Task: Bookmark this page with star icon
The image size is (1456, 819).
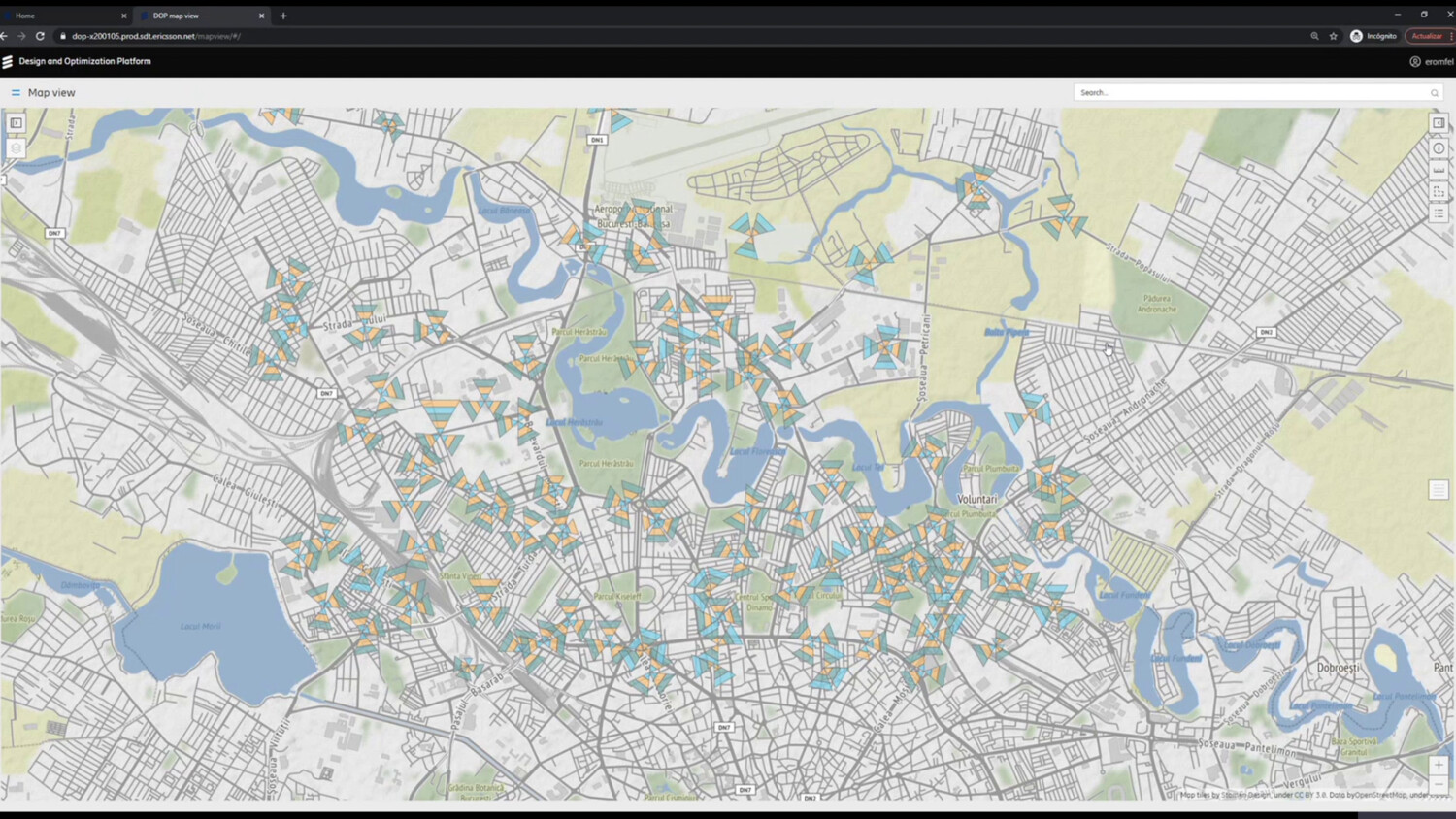Action: click(1333, 36)
